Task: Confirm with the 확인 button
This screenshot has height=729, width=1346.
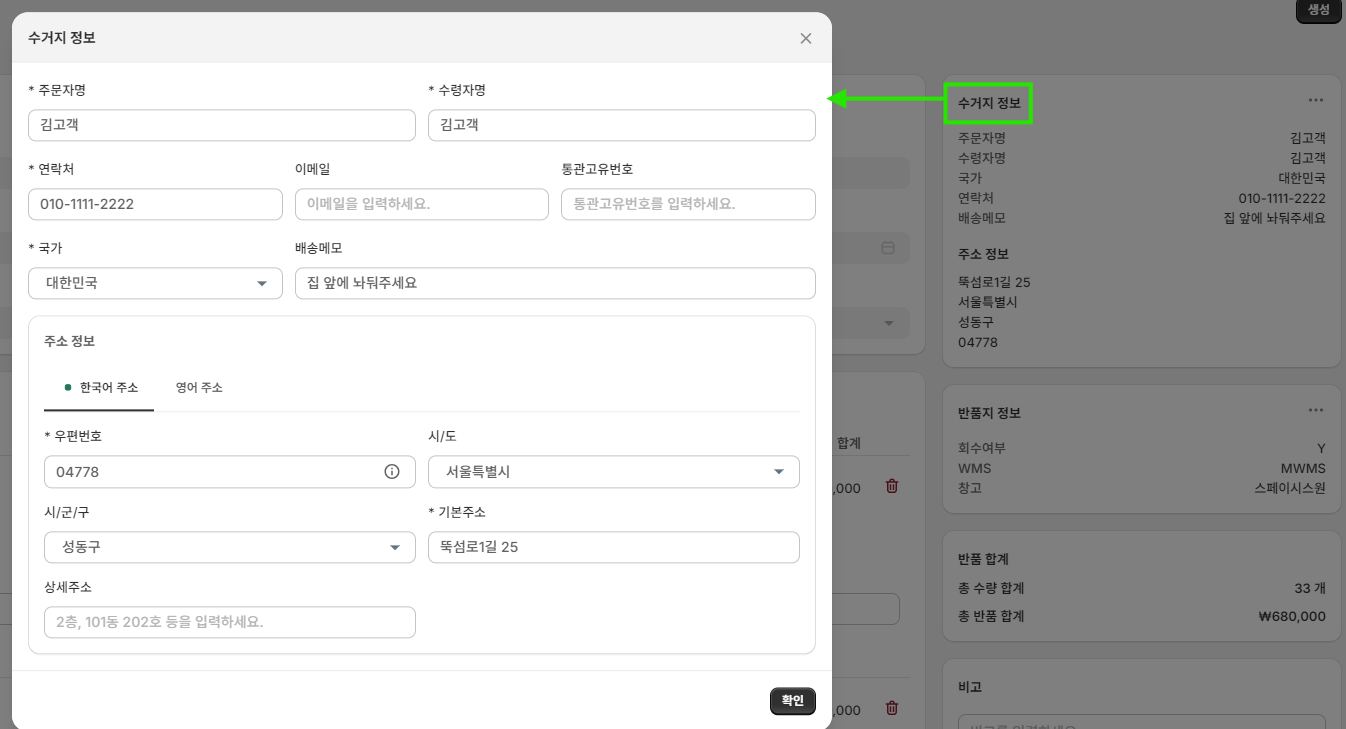Action: click(x=793, y=701)
